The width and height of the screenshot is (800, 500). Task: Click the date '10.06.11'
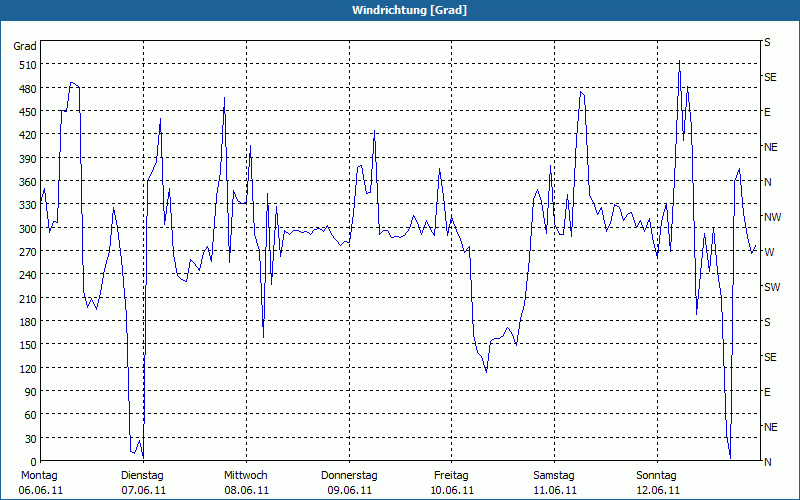(x=452, y=490)
